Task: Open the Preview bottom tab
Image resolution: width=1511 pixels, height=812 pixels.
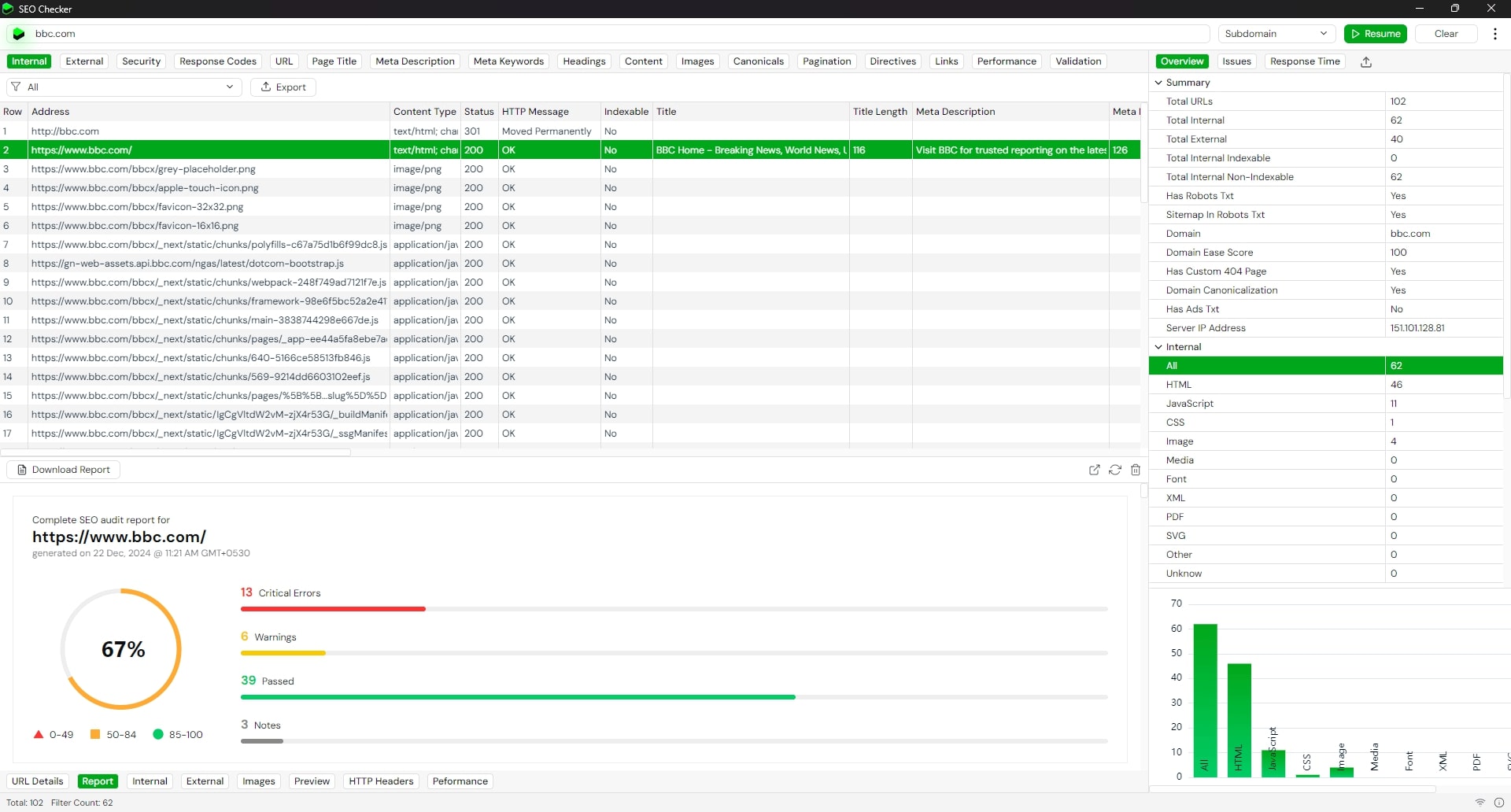Action: point(312,781)
